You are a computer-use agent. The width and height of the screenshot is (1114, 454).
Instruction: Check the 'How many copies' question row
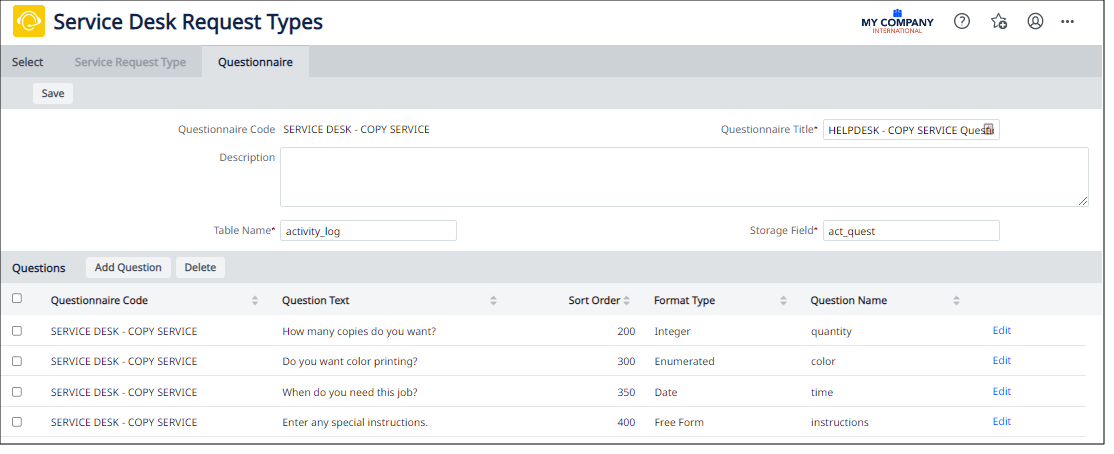17,331
